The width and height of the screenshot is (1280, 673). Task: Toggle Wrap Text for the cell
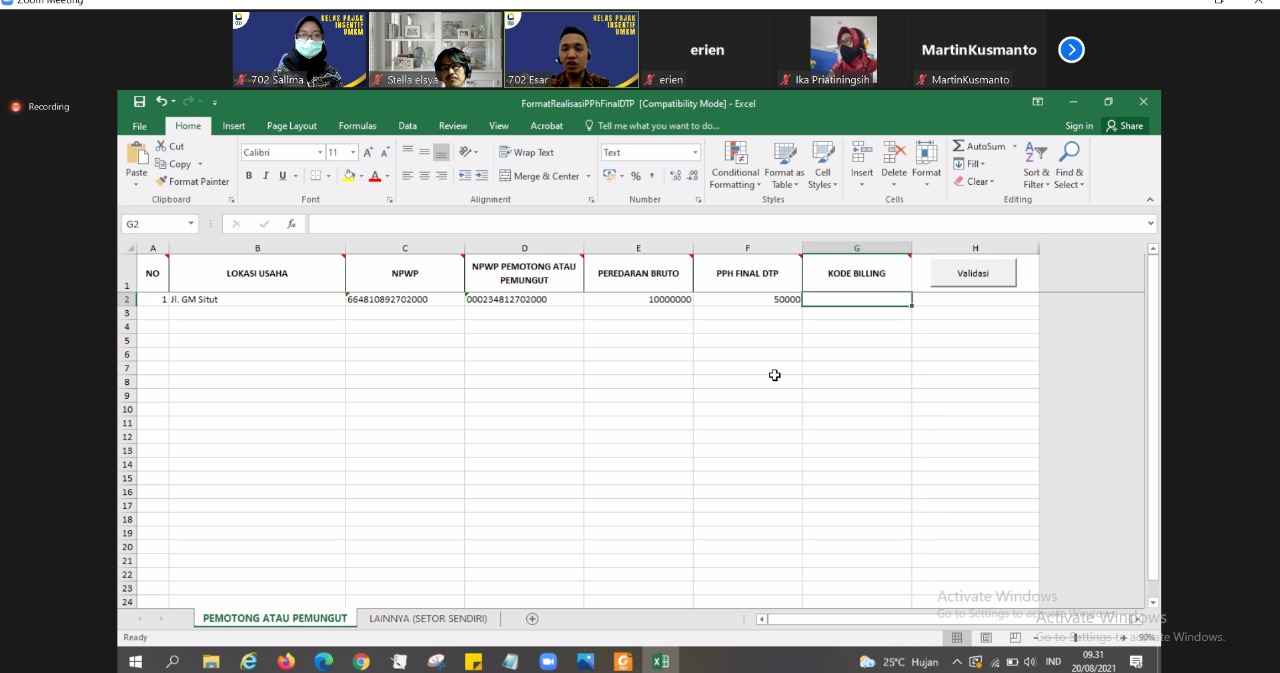tap(525, 153)
